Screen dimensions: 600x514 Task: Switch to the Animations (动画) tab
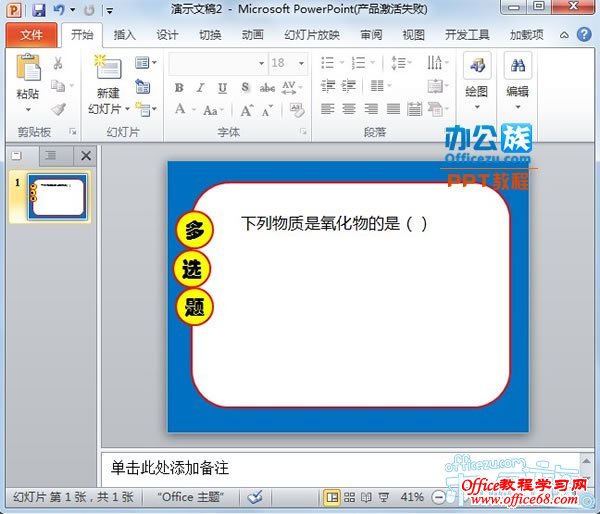tap(252, 35)
